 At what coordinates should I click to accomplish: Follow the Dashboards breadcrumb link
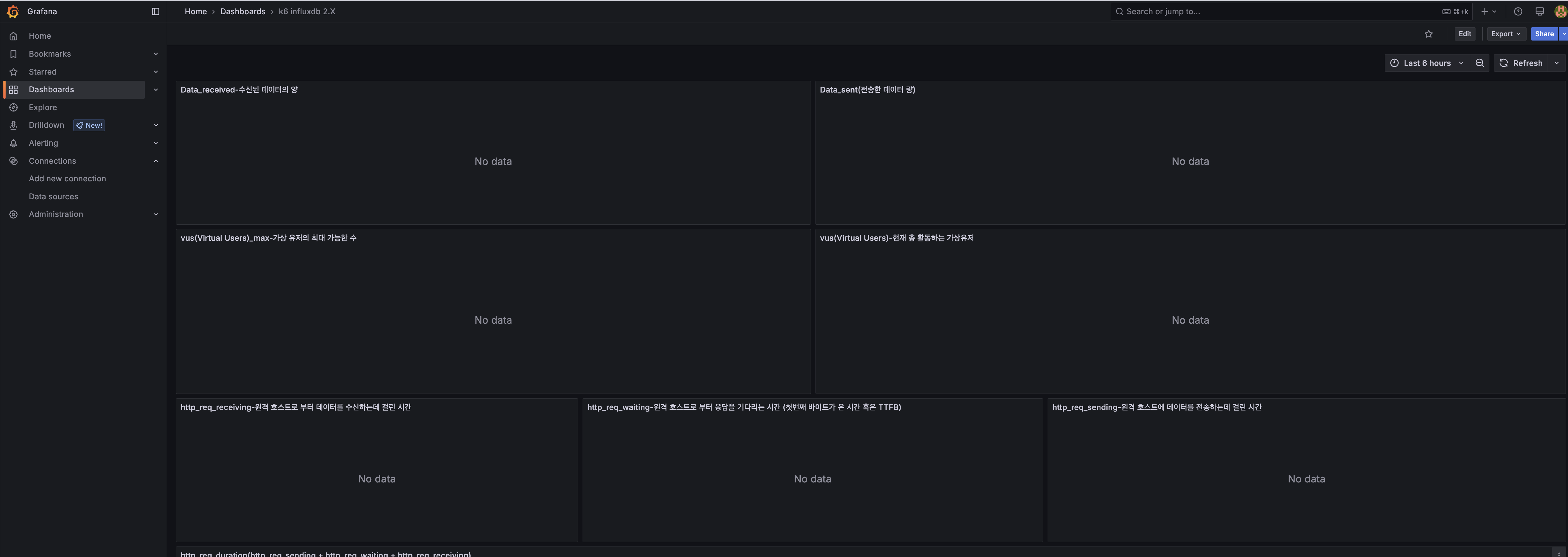(x=242, y=11)
